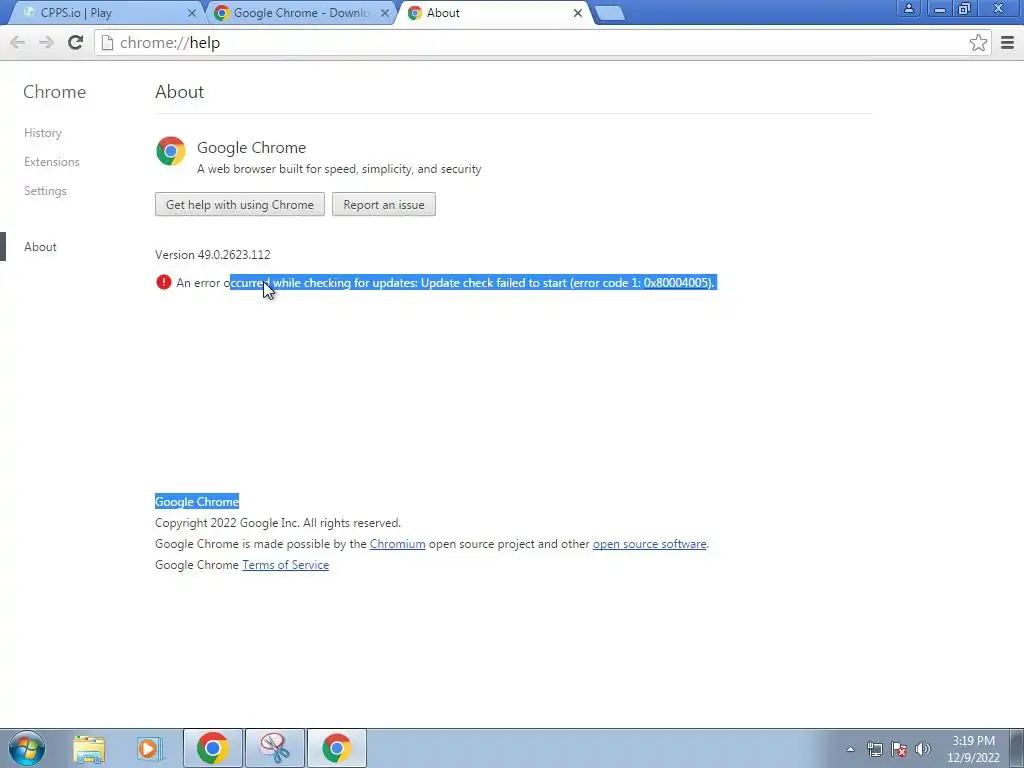Open the Chromium link
The height and width of the screenshot is (768, 1024).
pos(397,544)
